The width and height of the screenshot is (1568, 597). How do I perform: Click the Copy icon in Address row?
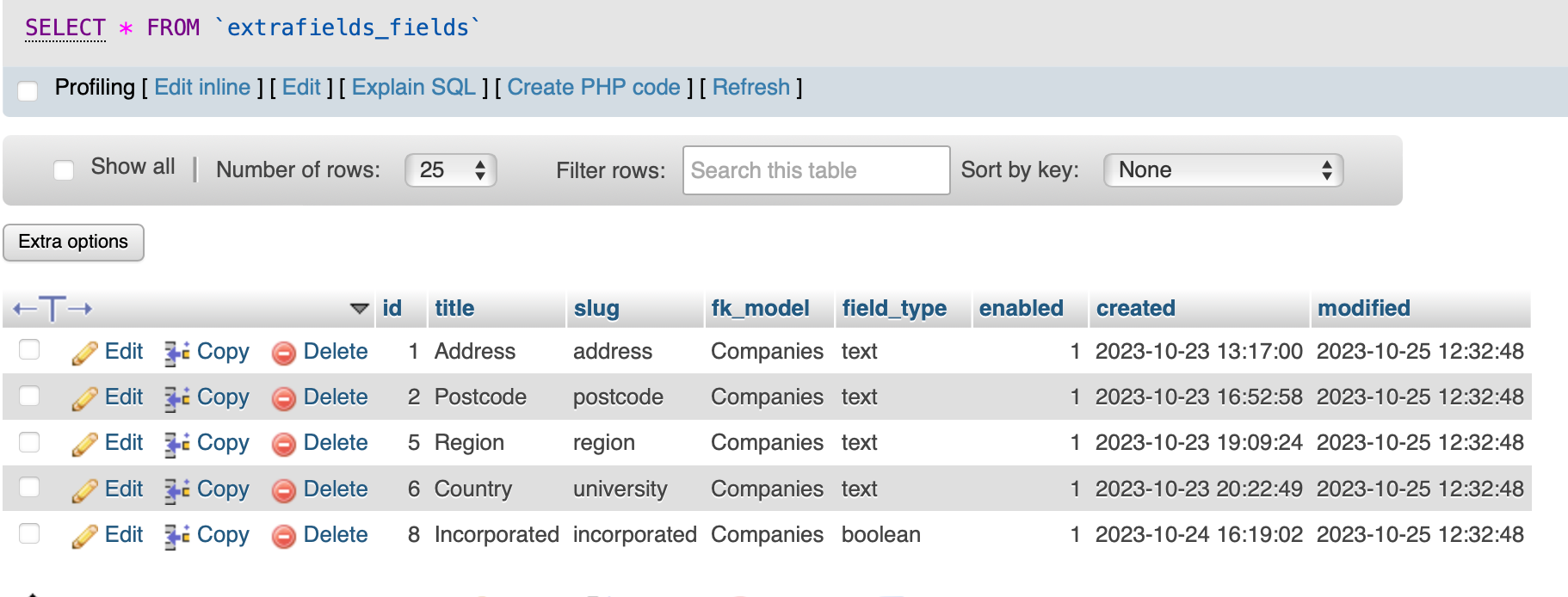[177, 353]
